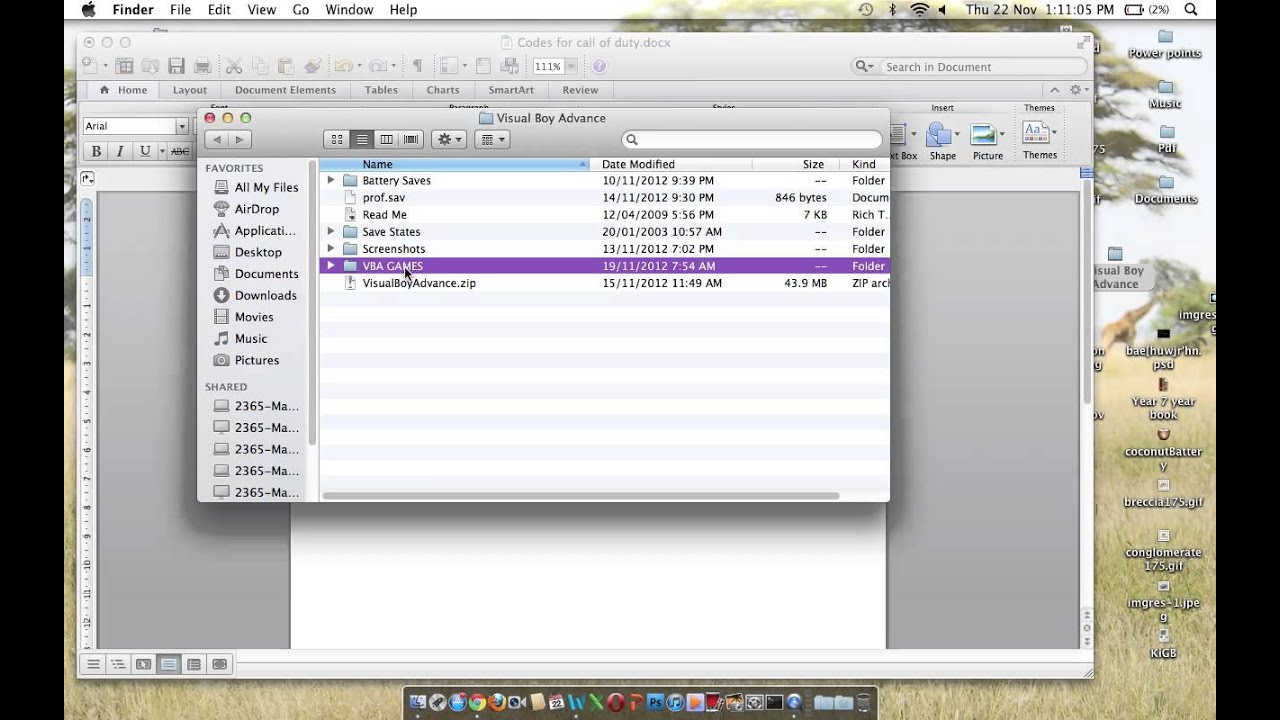This screenshot has width=1280, height=720.
Task: Switch to Document Elements tab
Action: coord(285,90)
